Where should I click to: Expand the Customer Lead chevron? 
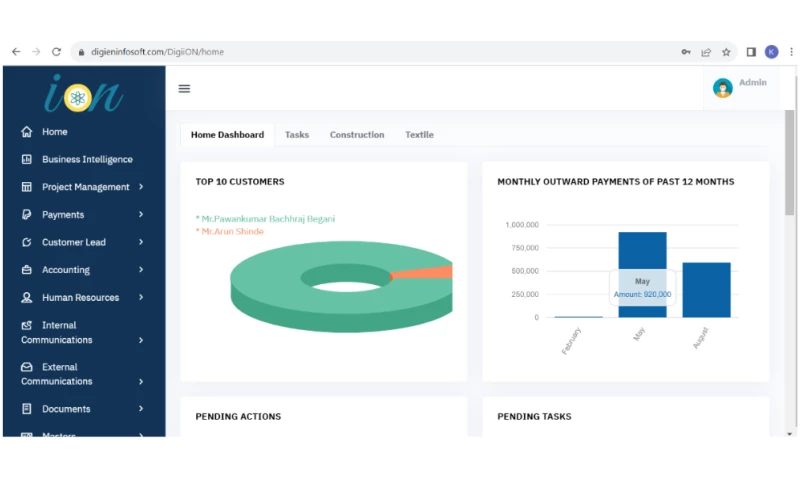141,242
